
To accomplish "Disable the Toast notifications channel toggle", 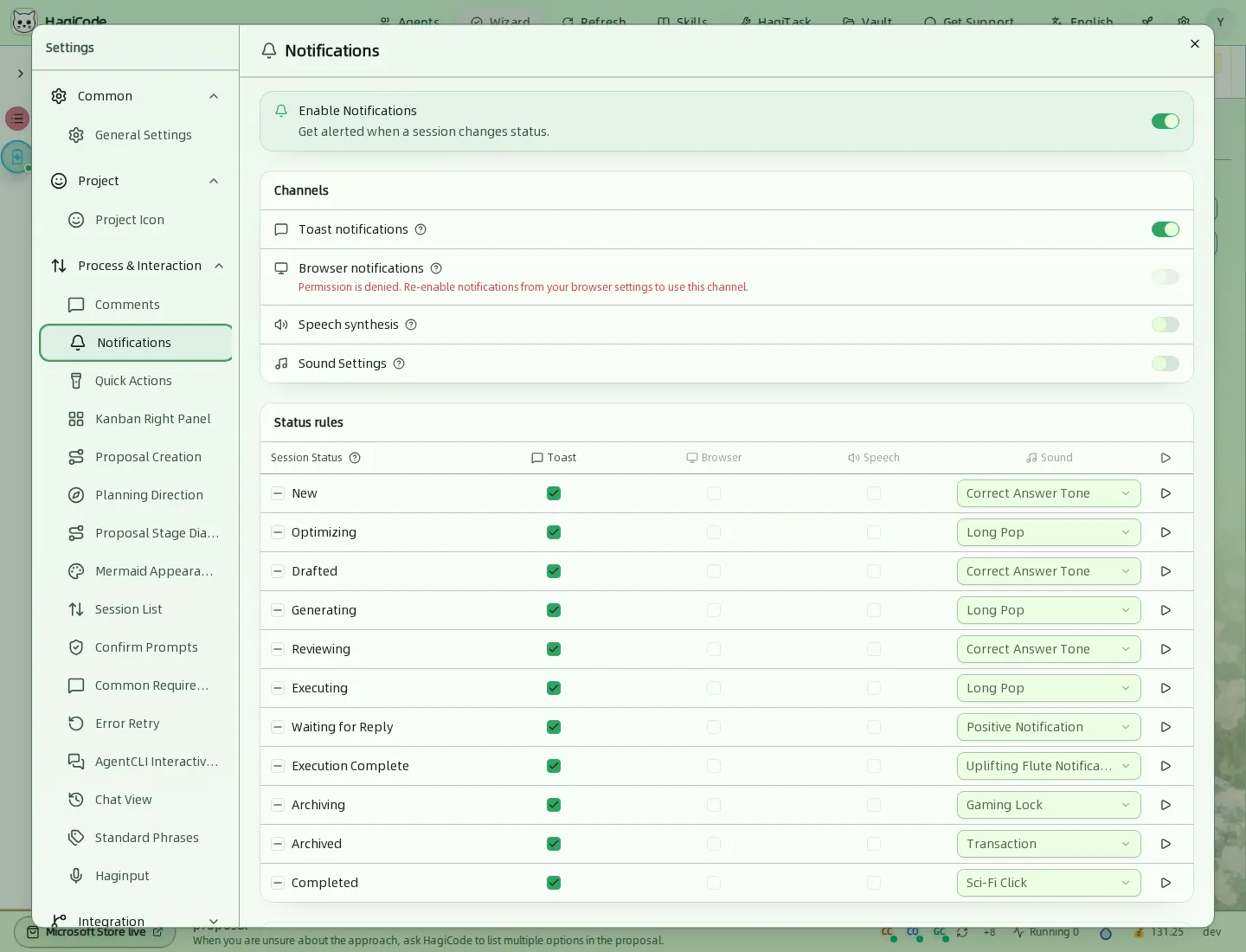I will [x=1166, y=229].
